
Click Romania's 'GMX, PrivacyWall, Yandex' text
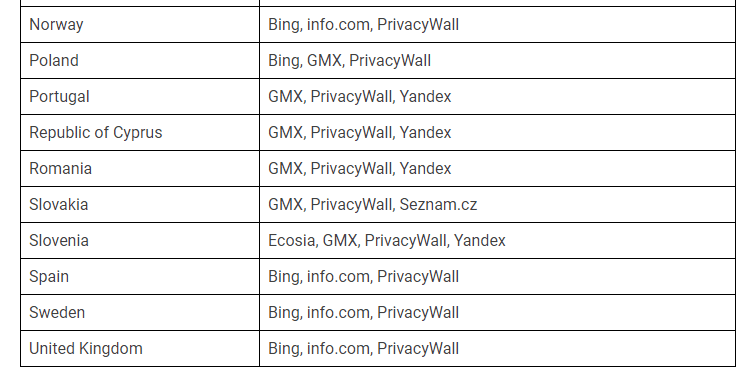tap(360, 169)
